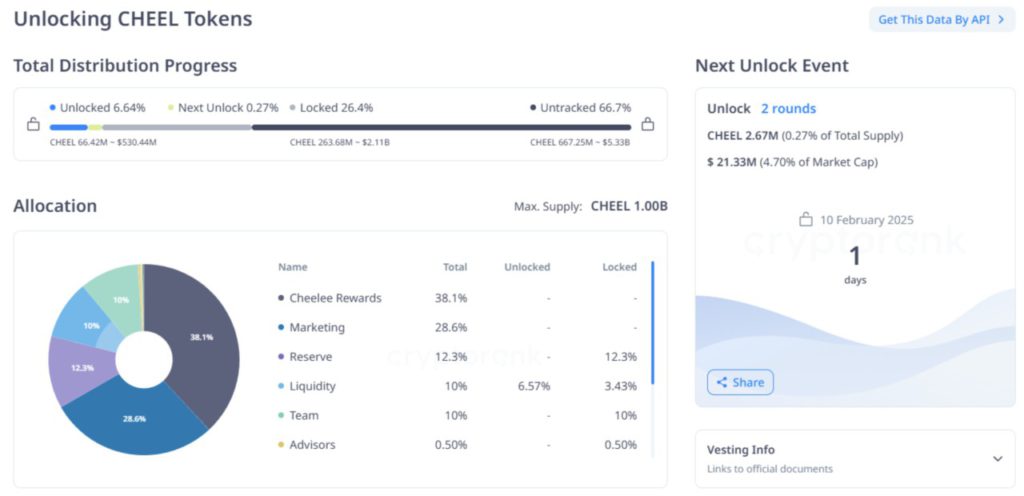Click the Untracked segment of distribution bar
Viewport: 1024px width, 496px height.
(x=440, y=127)
